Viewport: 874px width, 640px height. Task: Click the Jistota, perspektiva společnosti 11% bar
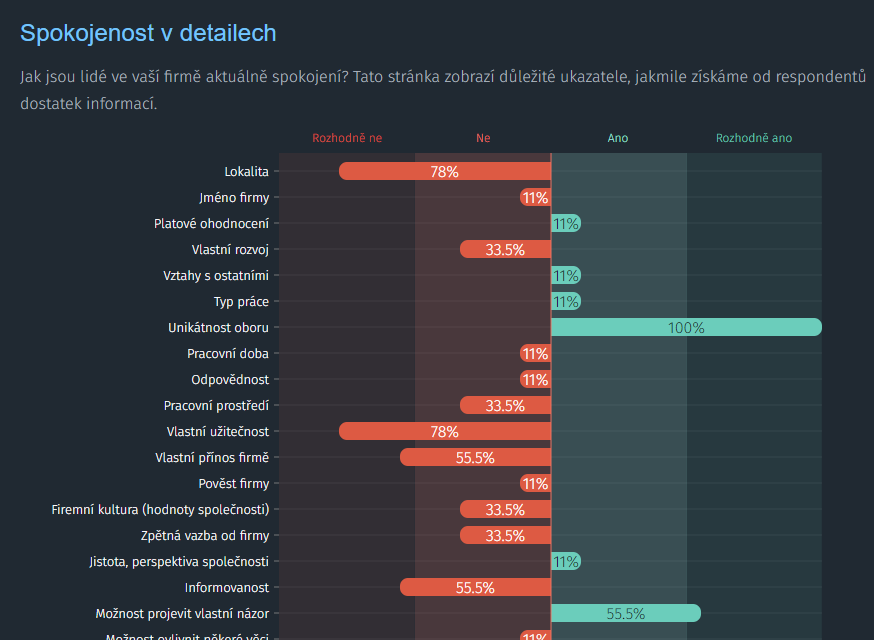[x=566, y=561]
